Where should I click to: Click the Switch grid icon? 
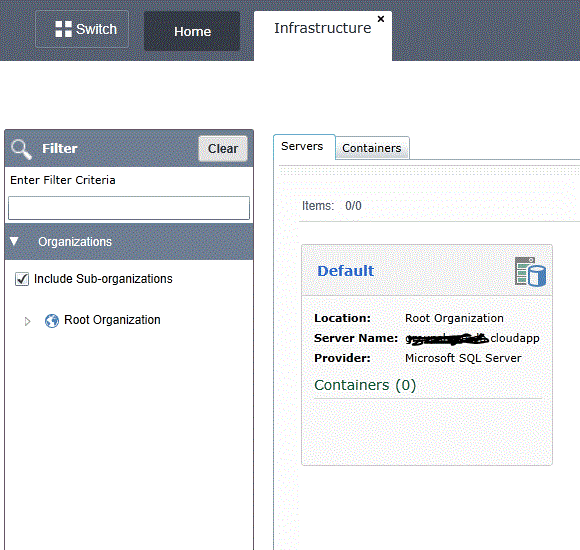point(63,29)
